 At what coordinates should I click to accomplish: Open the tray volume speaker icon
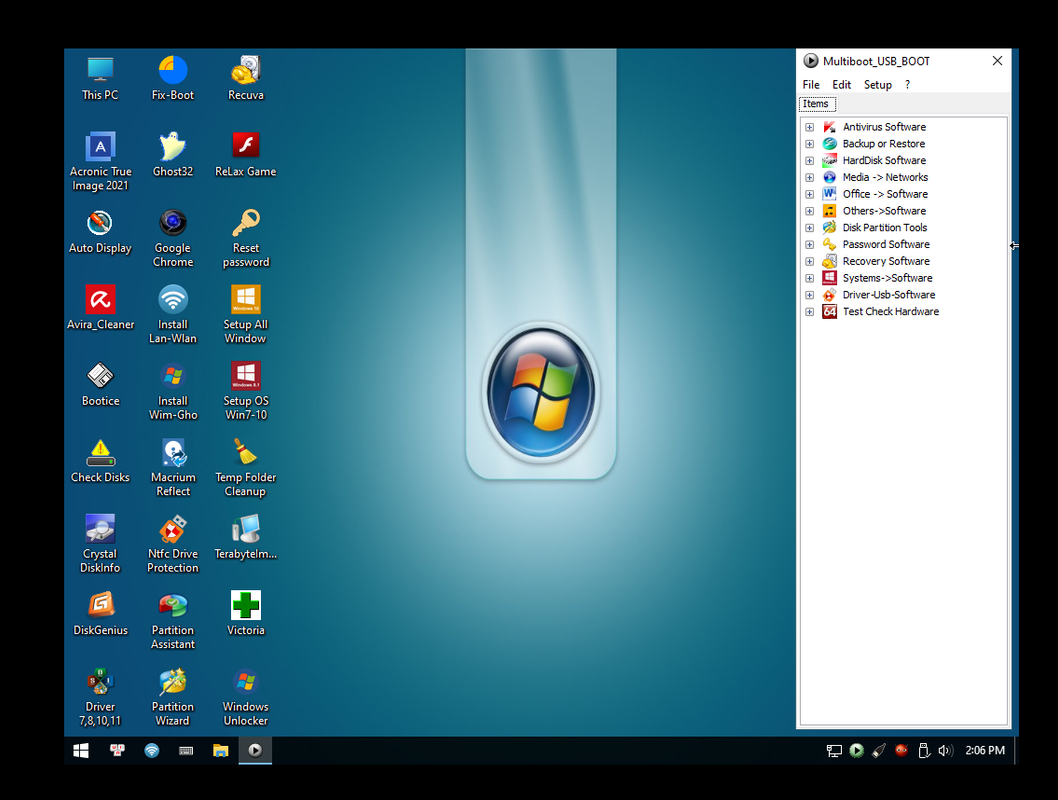[x=945, y=750]
